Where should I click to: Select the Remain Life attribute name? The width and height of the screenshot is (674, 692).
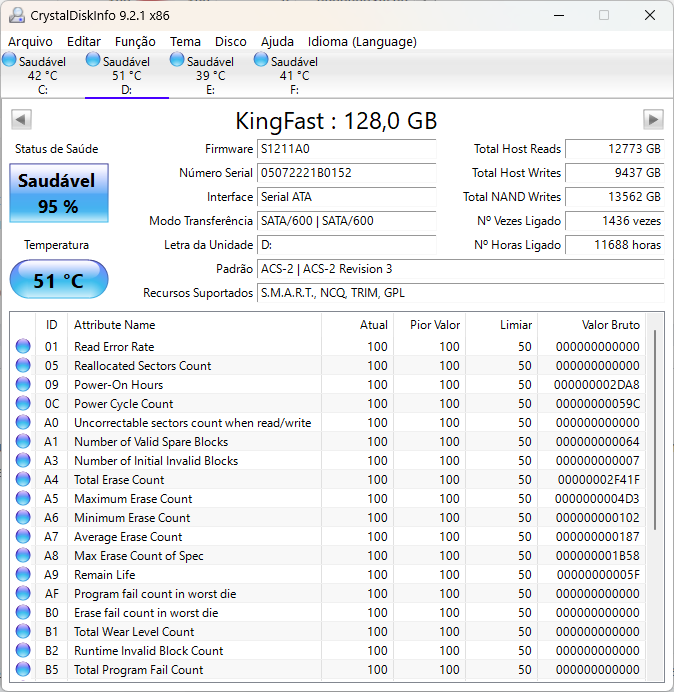[x=105, y=575]
